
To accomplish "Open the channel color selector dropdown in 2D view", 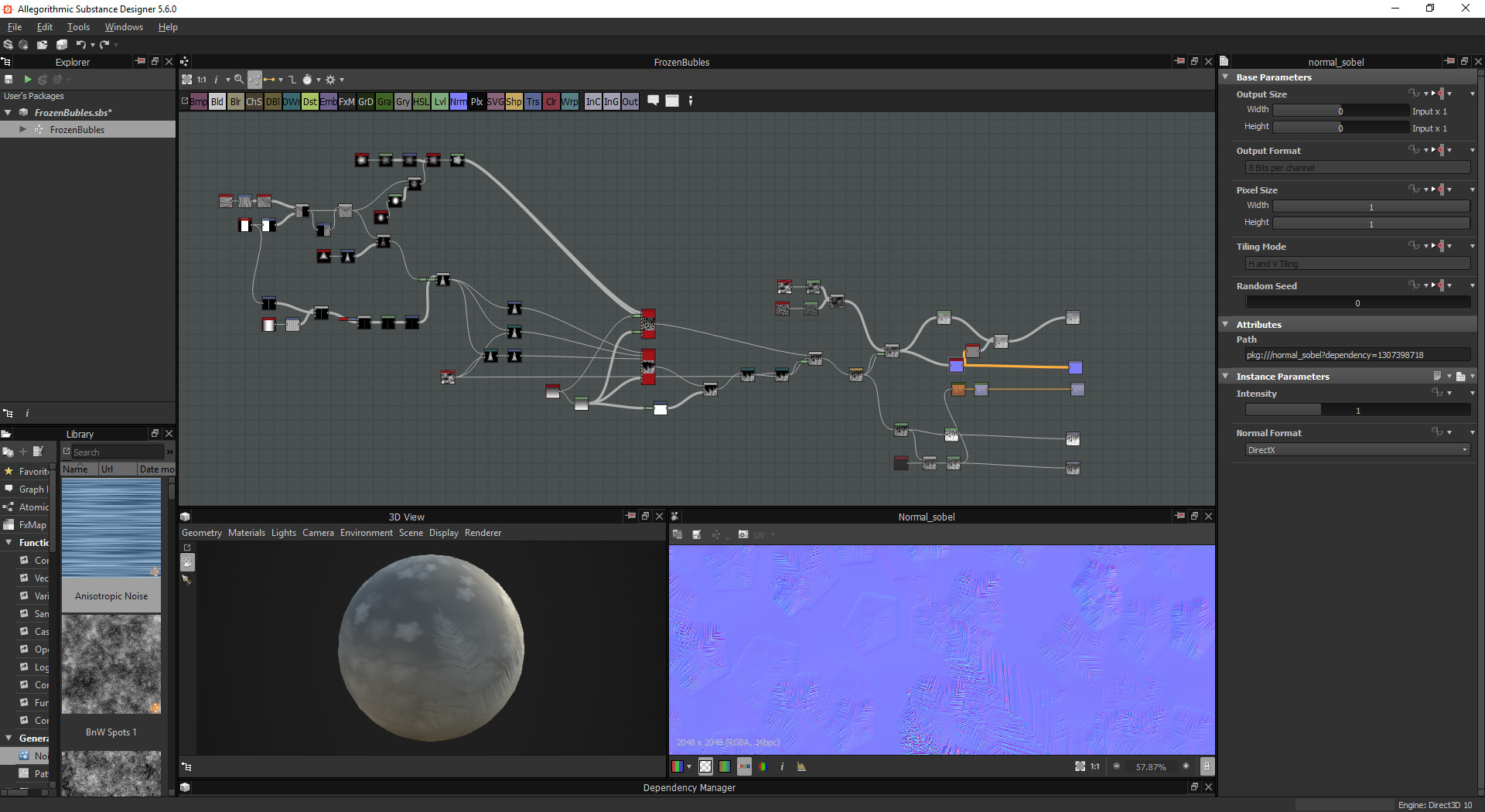I will (689, 766).
